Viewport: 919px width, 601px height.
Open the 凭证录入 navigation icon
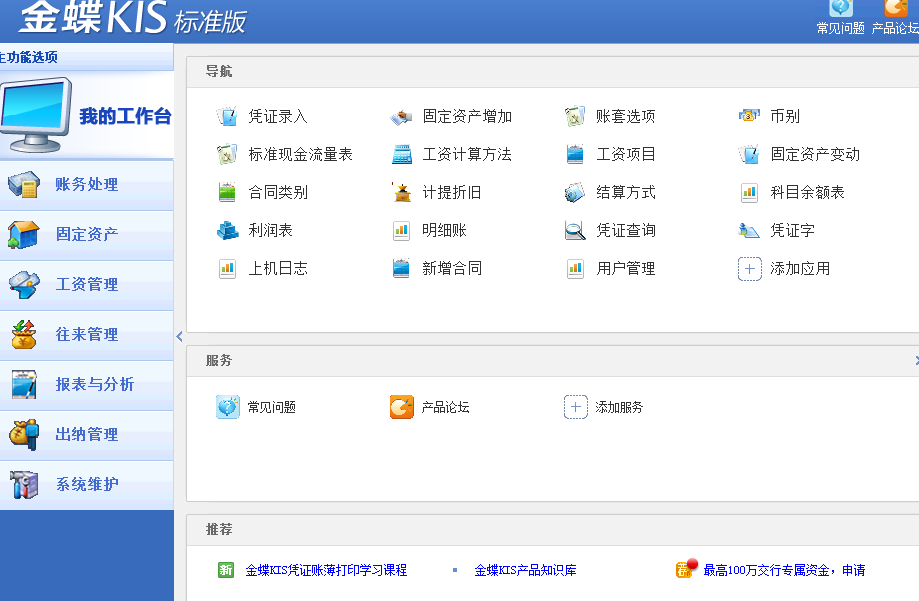click(226, 116)
